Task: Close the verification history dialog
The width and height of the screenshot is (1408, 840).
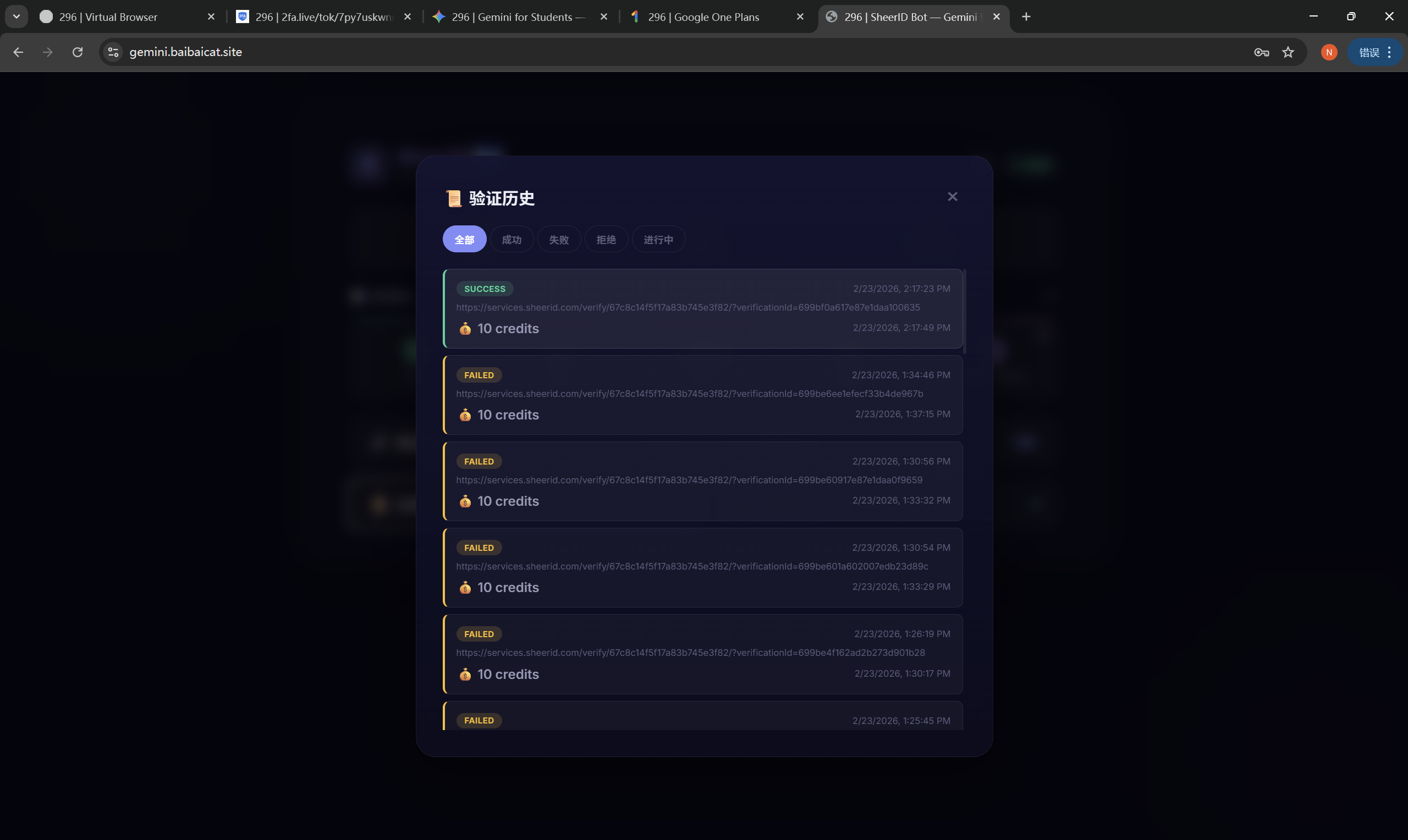Action: [x=952, y=196]
